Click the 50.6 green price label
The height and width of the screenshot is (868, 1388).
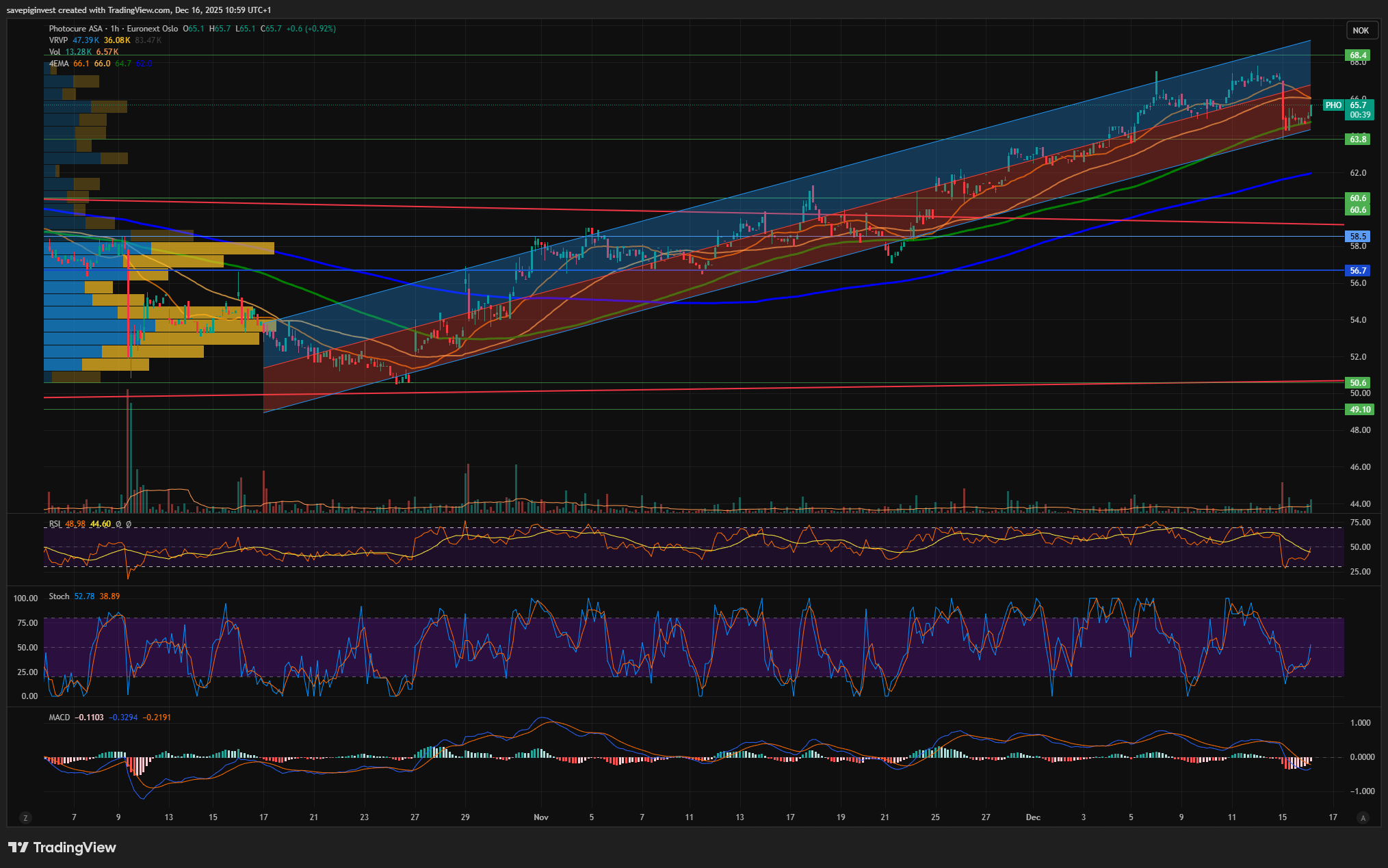point(1357,383)
